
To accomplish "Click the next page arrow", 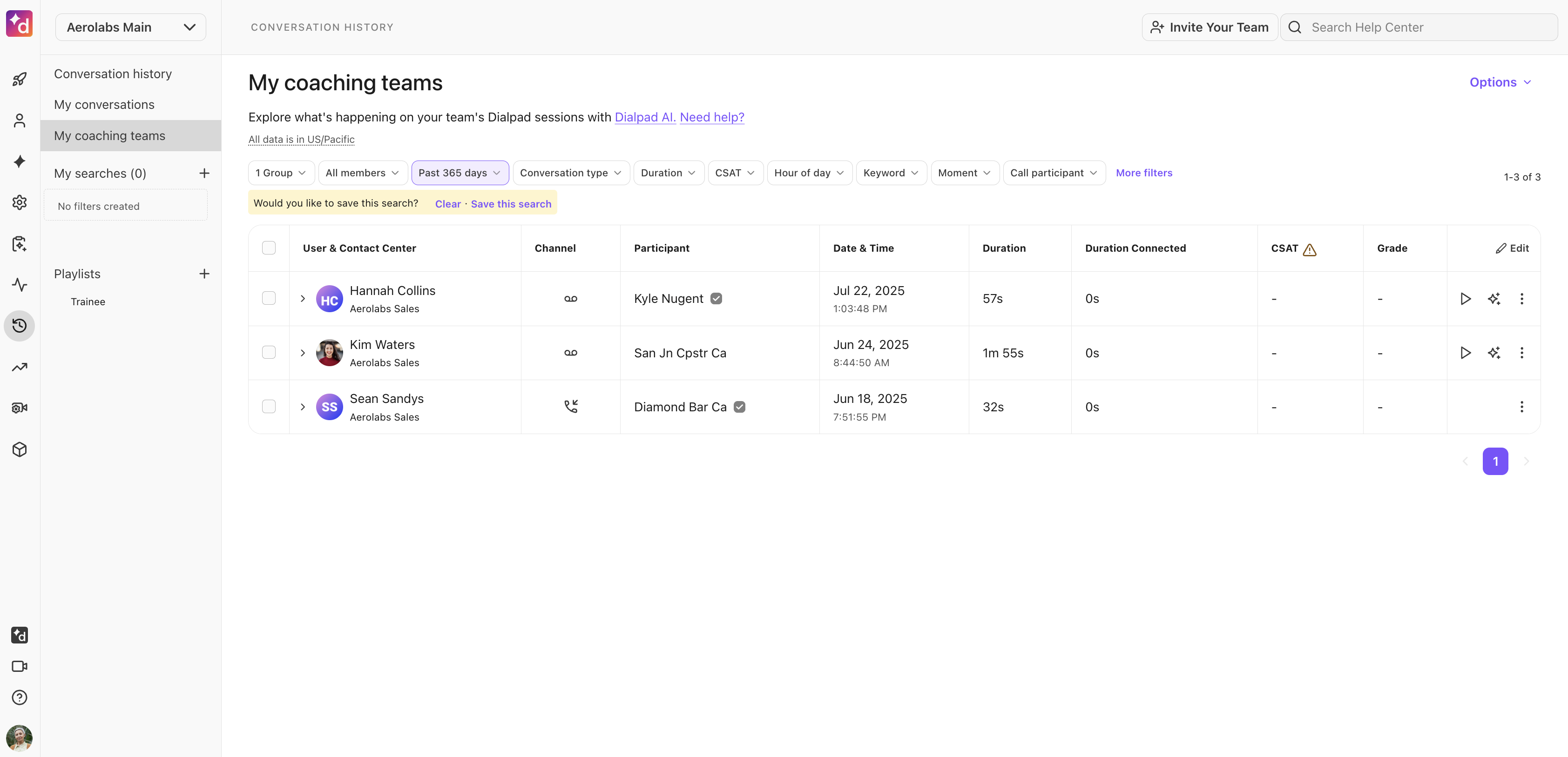I will pyautogui.click(x=1526, y=461).
